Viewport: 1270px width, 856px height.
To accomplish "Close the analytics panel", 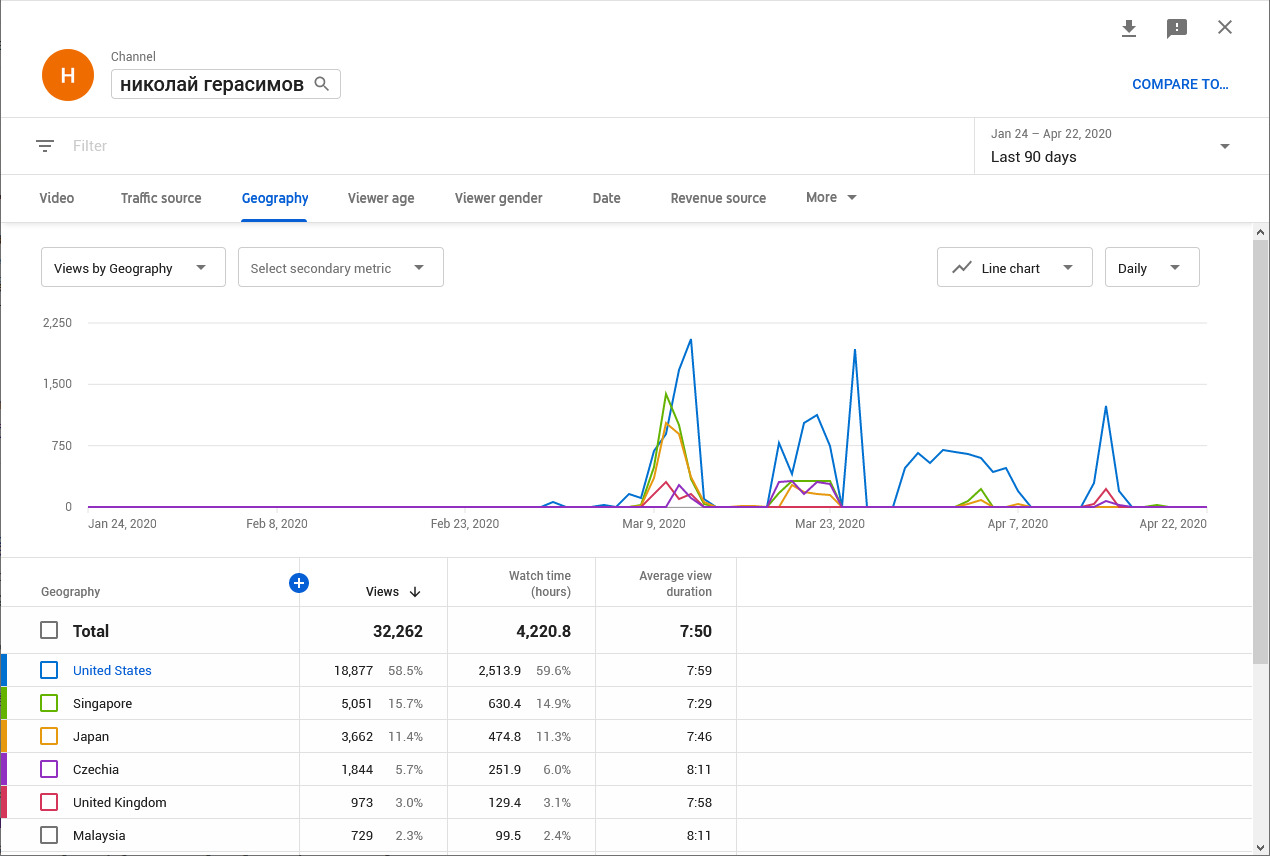I will [x=1225, y=28].
